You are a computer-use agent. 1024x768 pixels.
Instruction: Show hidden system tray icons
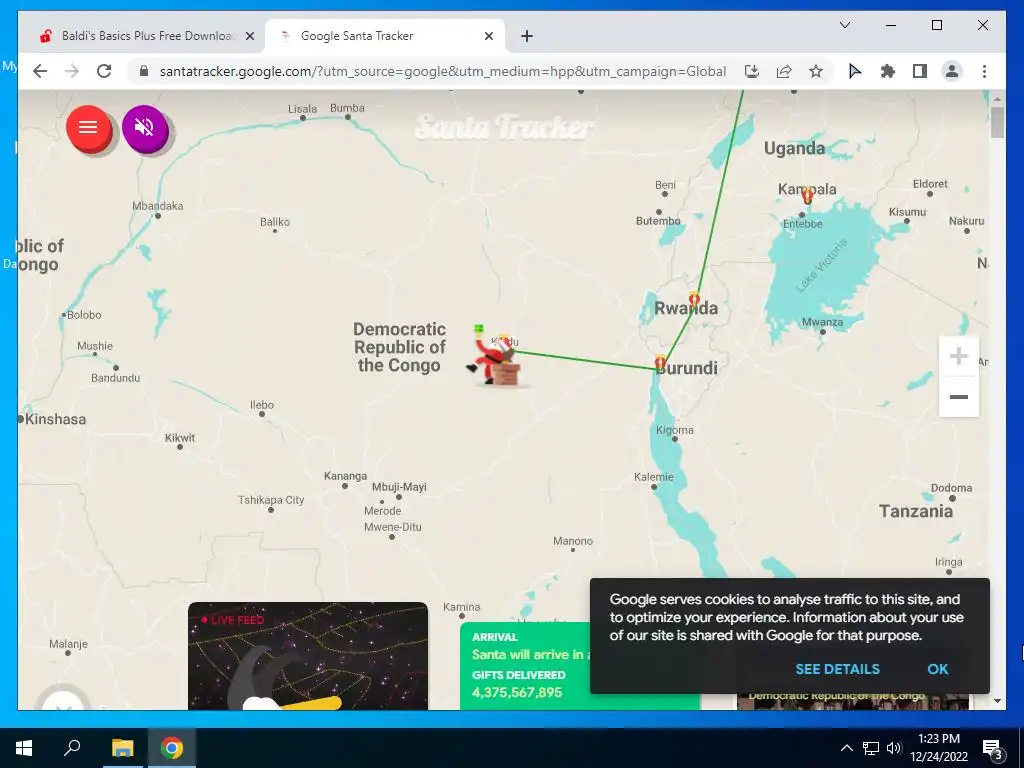pos(846,748)
